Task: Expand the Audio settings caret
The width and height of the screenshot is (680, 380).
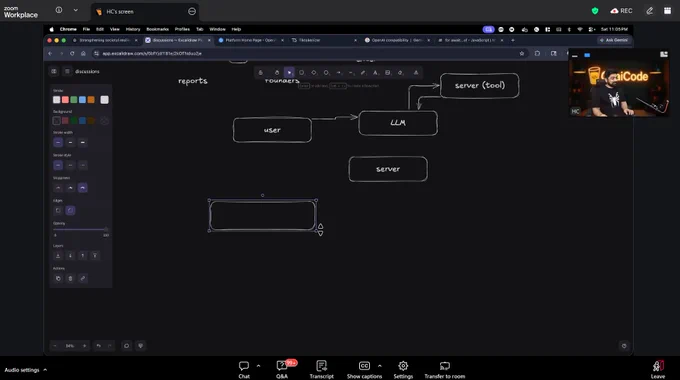Action: pyautogui.click(x=45, y=370)
